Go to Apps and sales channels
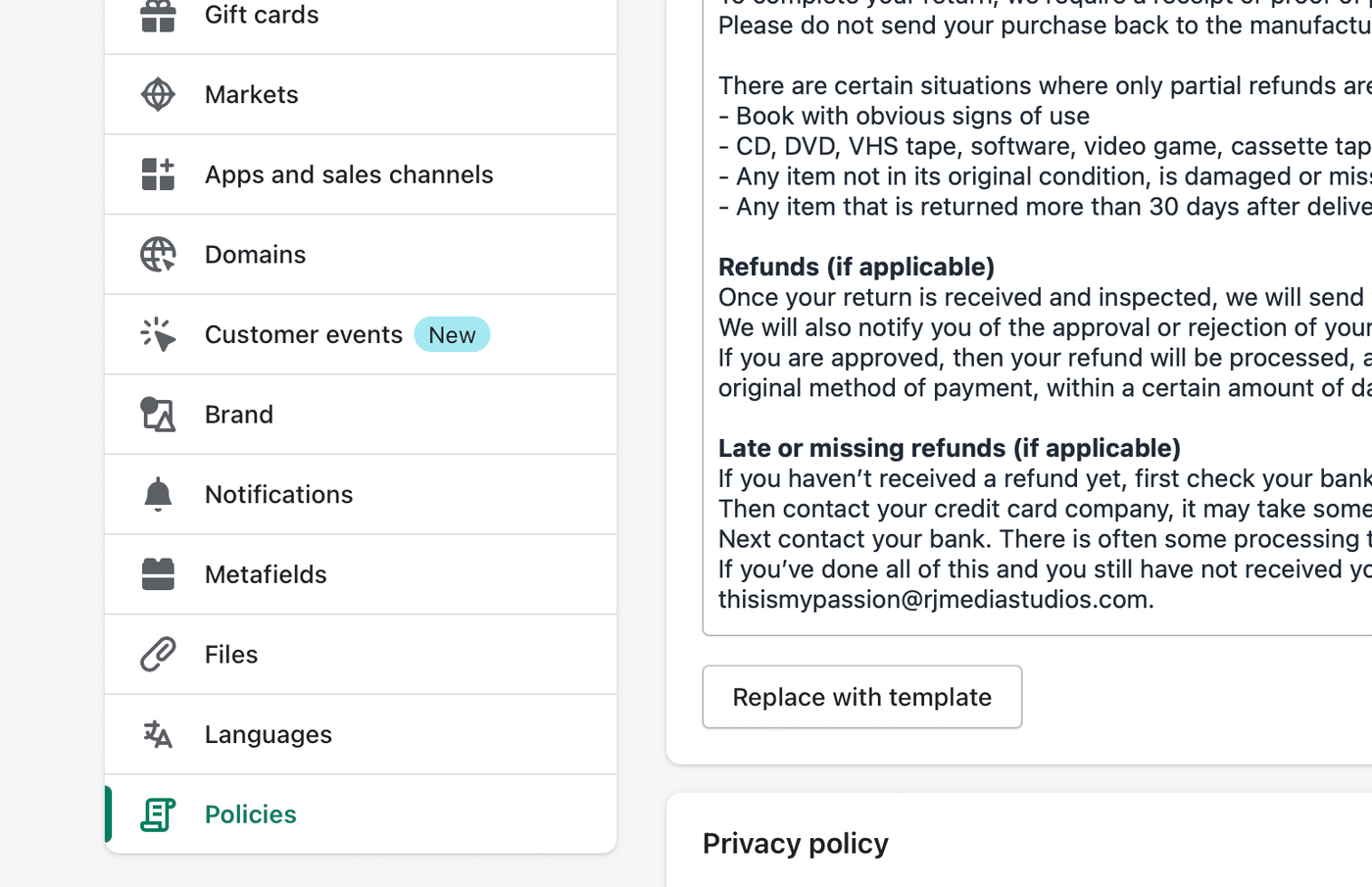This screenshot has height=887, width=1372. 361,174
